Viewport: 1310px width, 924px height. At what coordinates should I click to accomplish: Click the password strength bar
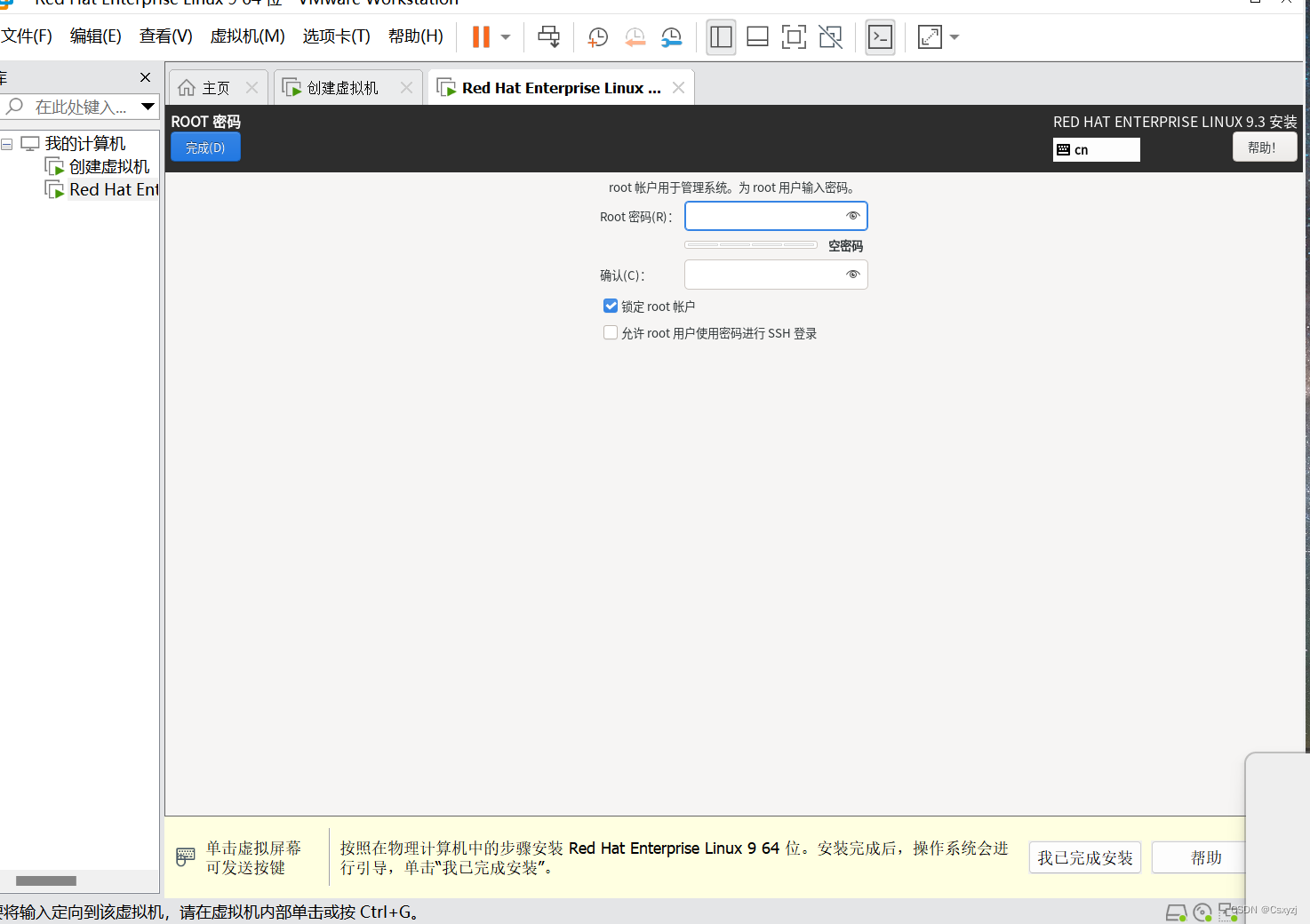click(x=751, y=244)
